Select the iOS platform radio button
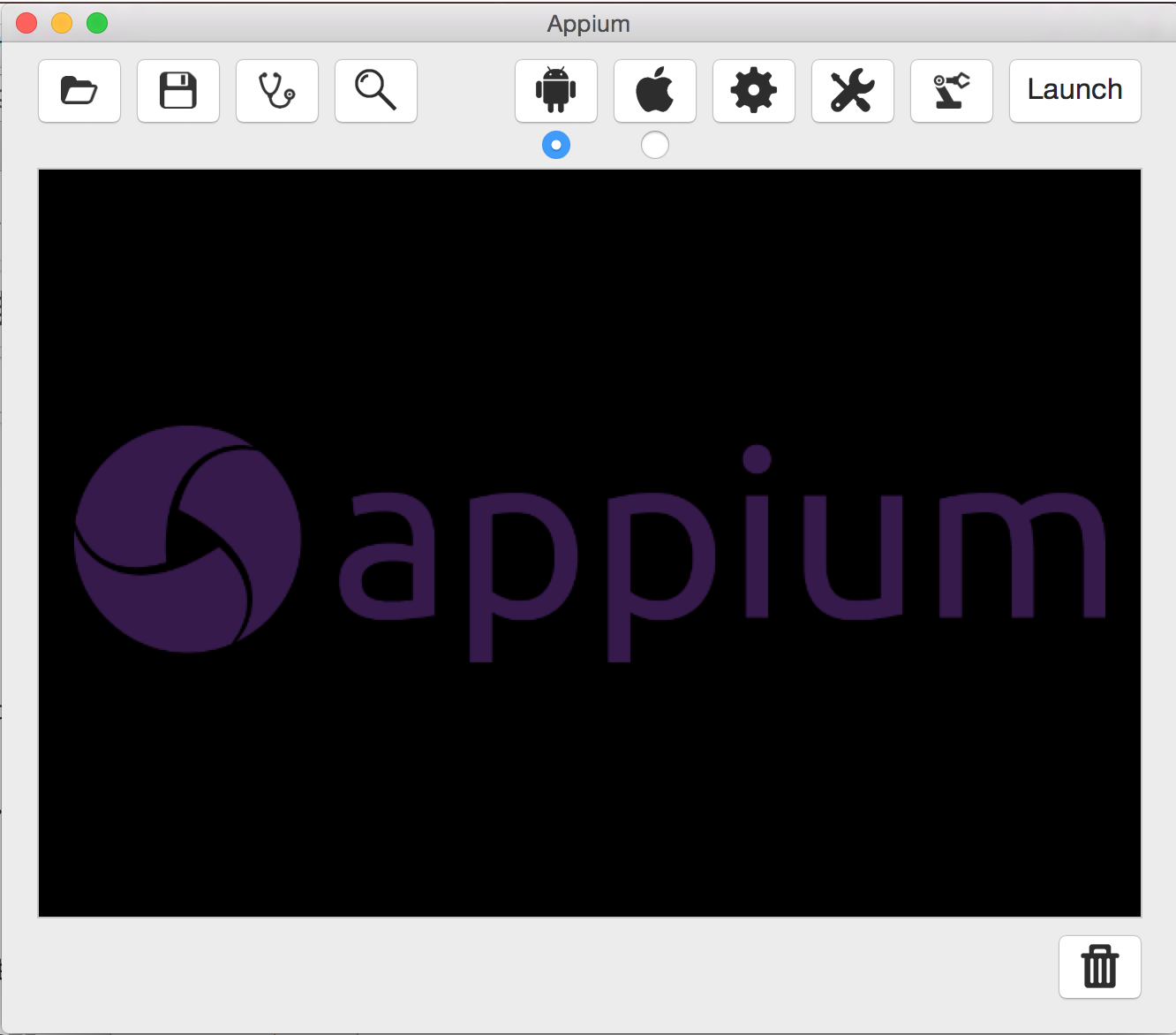The width and height of the screenshot is (1176, 1035). click(654, 144)
